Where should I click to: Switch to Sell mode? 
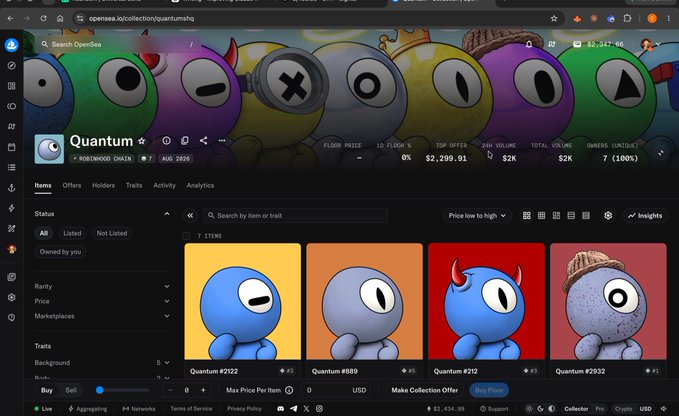pyautogui.click(x=71, y=390)
